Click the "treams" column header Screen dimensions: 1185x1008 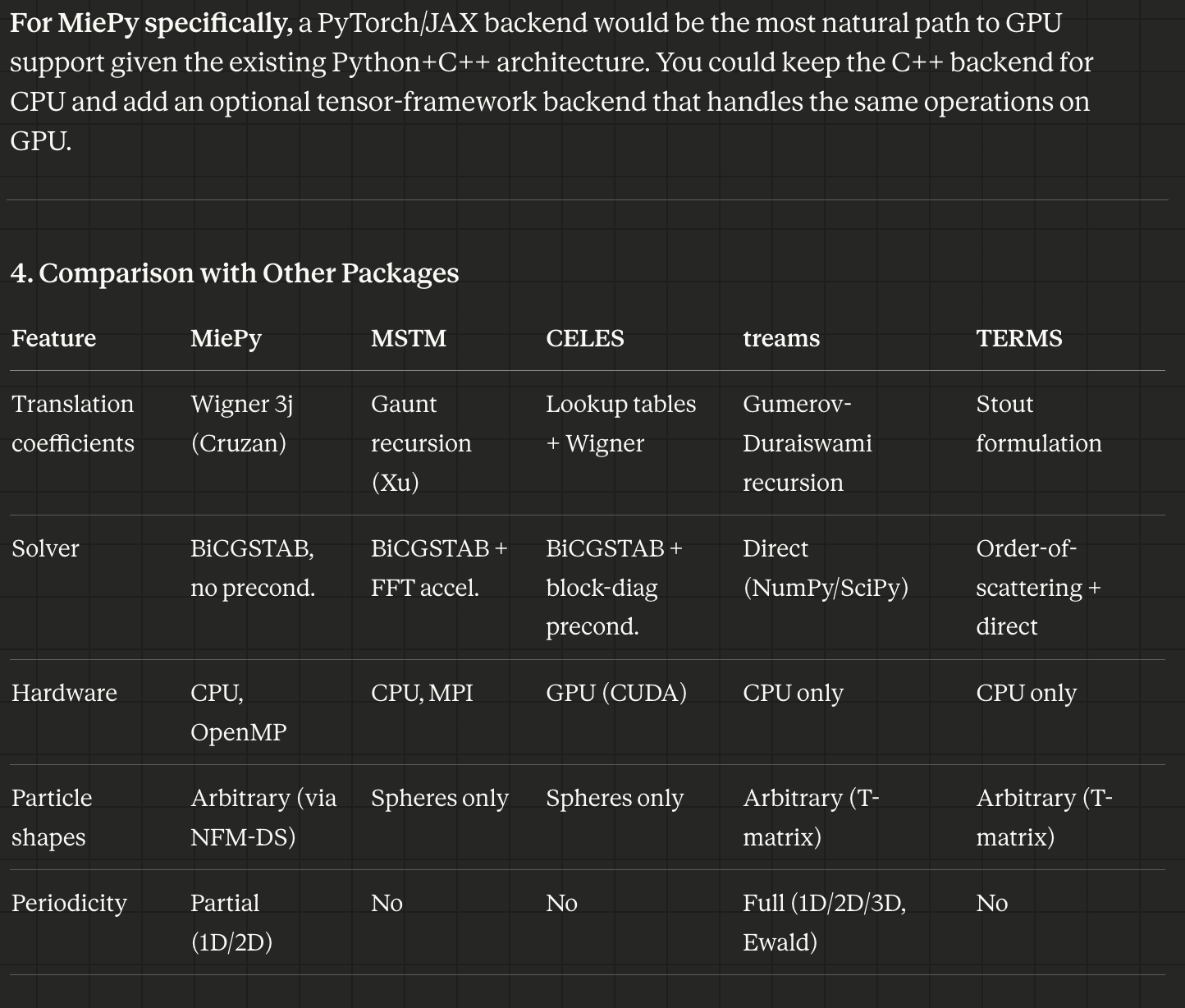(x=781, y=338)
